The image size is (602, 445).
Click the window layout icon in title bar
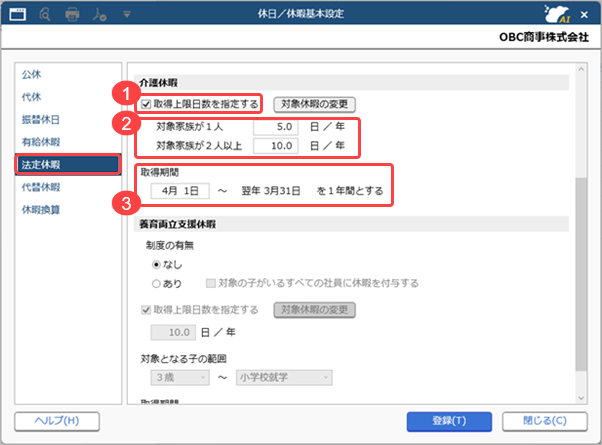point(18,15)
